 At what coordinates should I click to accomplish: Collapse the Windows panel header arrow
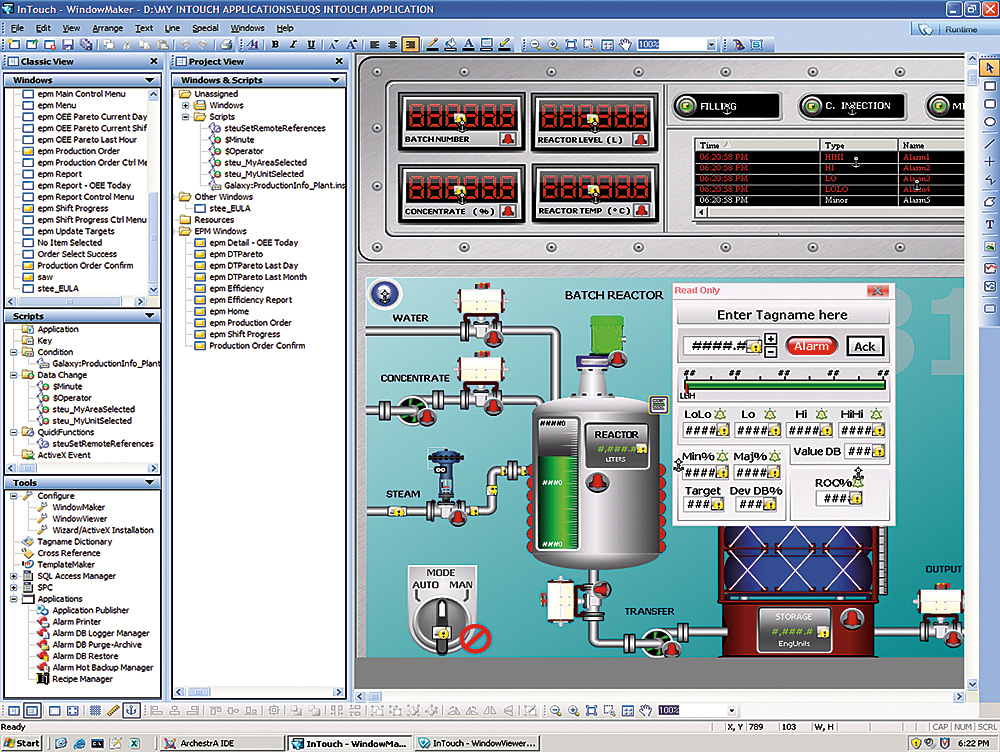(149, 80)
